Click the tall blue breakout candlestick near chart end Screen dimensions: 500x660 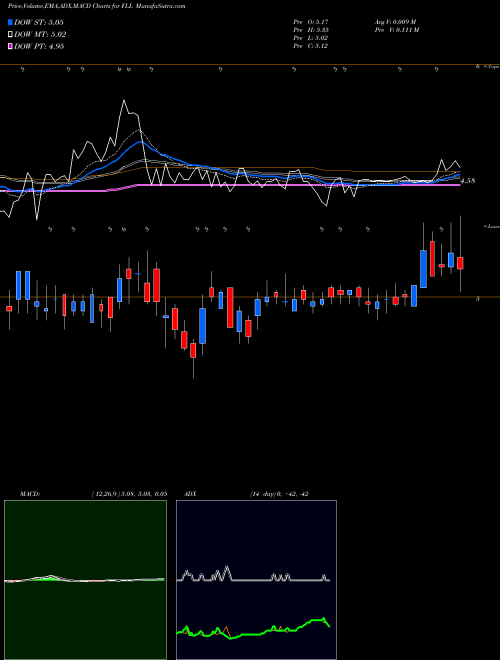point(423,269)
